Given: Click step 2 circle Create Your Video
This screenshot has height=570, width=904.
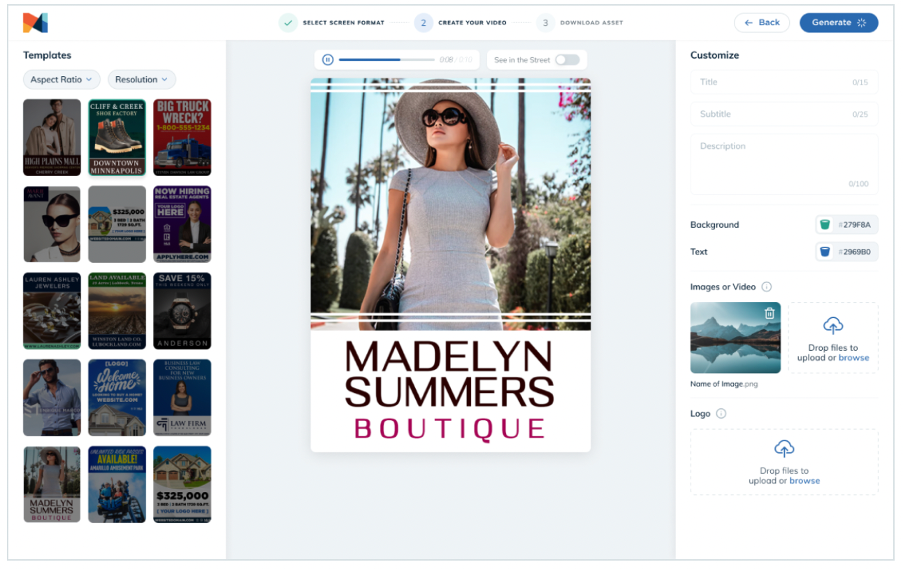Looking at the screenshot, I should pos(423,23).
